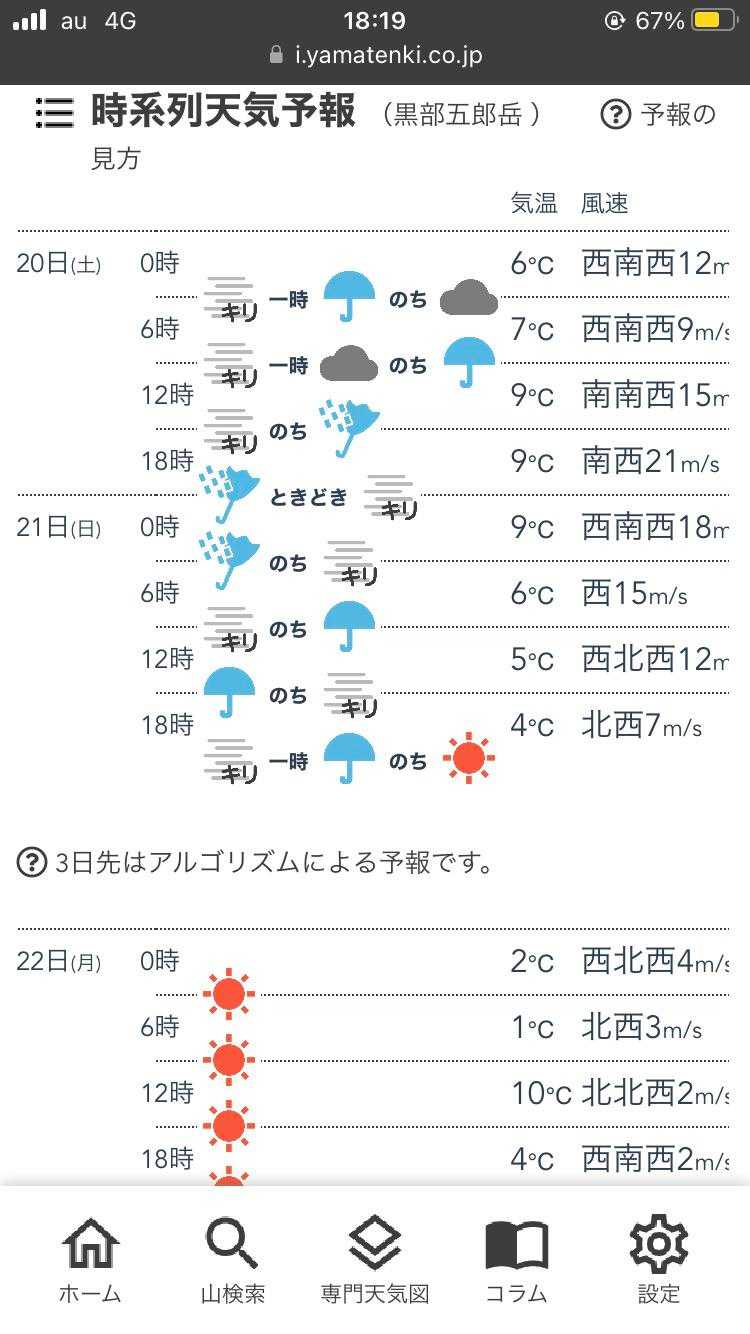Tap the コラム open-book icon

tap(516, 1260)
